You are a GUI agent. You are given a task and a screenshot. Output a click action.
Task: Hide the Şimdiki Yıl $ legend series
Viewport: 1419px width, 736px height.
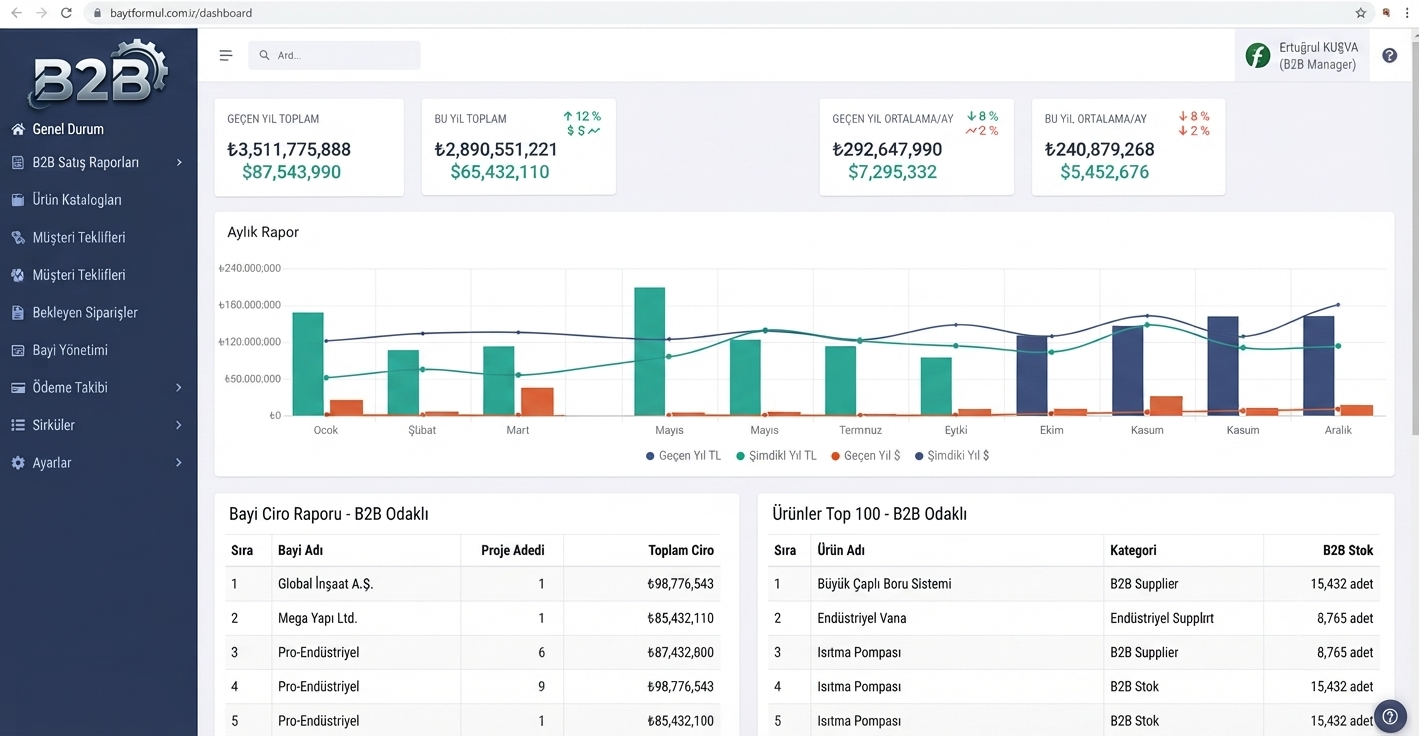pos(952,456)
